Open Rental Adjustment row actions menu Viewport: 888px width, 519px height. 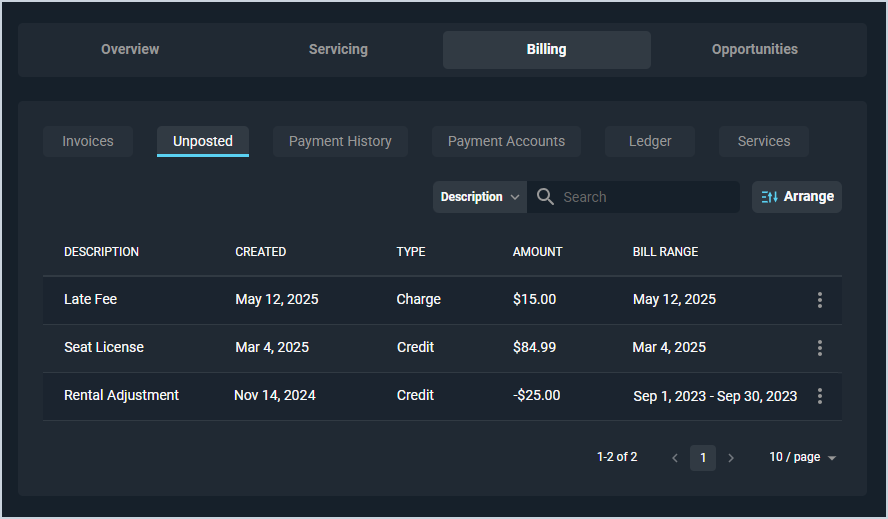pyautogui.click(x=820, y=396)
